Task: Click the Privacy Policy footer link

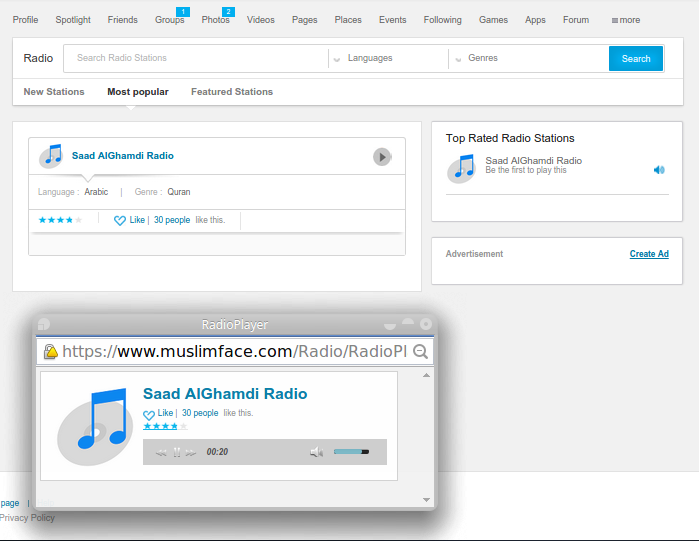Action: 27,518
